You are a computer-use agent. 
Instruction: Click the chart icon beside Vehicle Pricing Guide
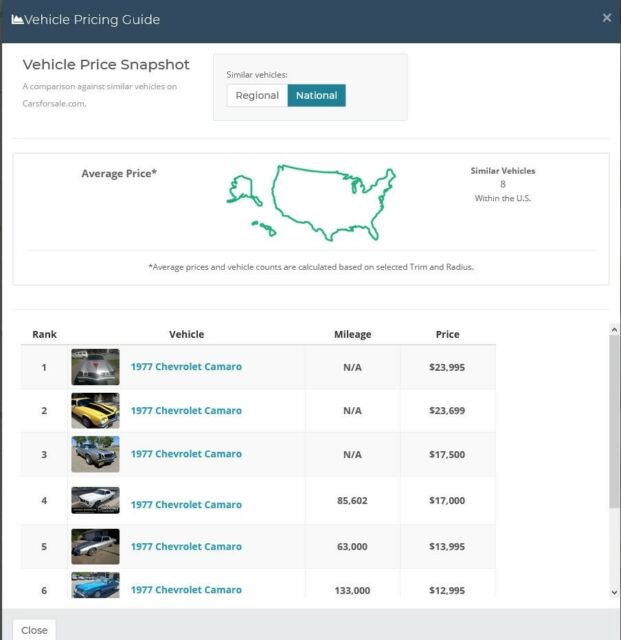click(17, 19)
